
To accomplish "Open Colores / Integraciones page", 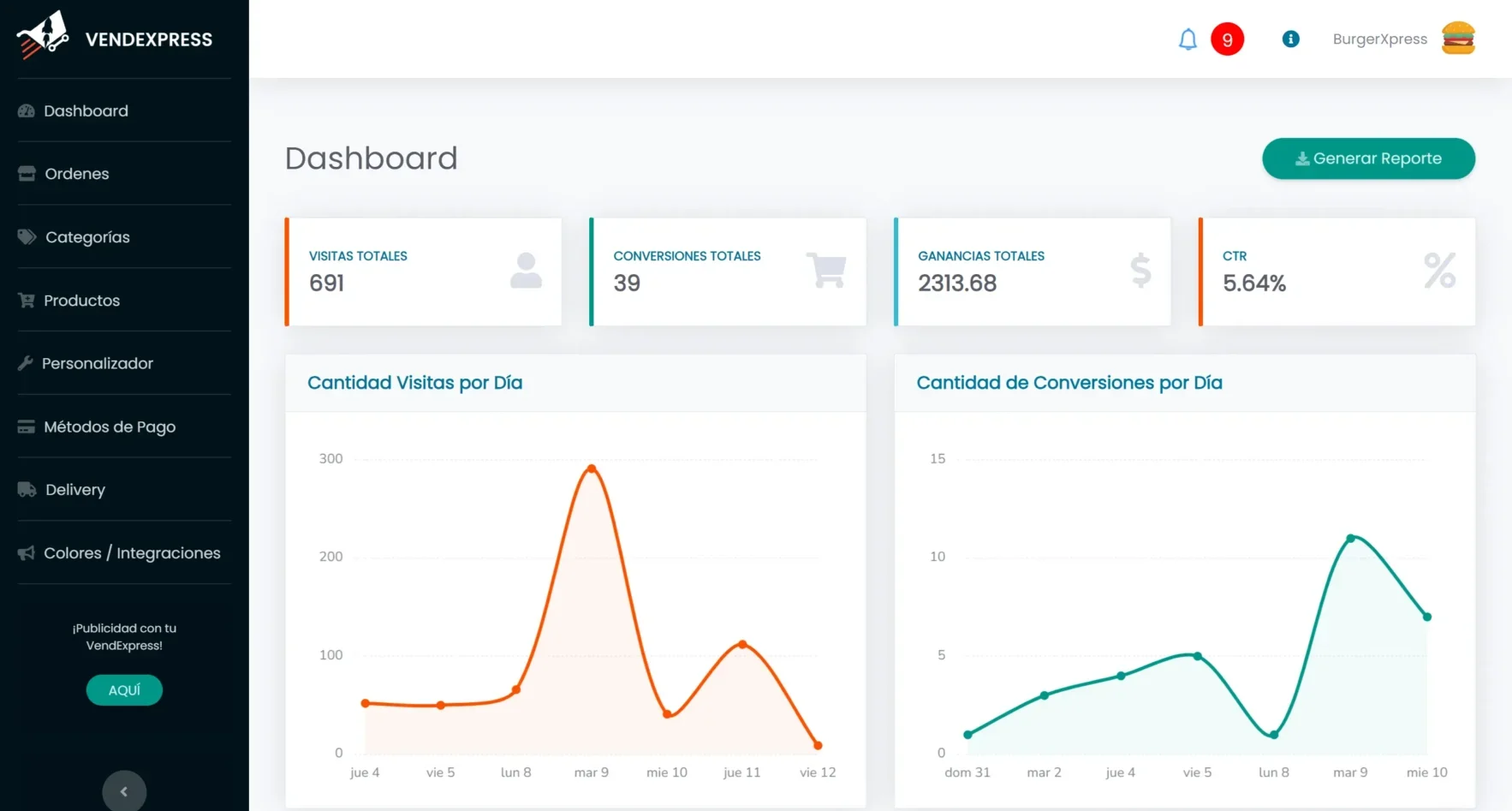I will [132, 553].
